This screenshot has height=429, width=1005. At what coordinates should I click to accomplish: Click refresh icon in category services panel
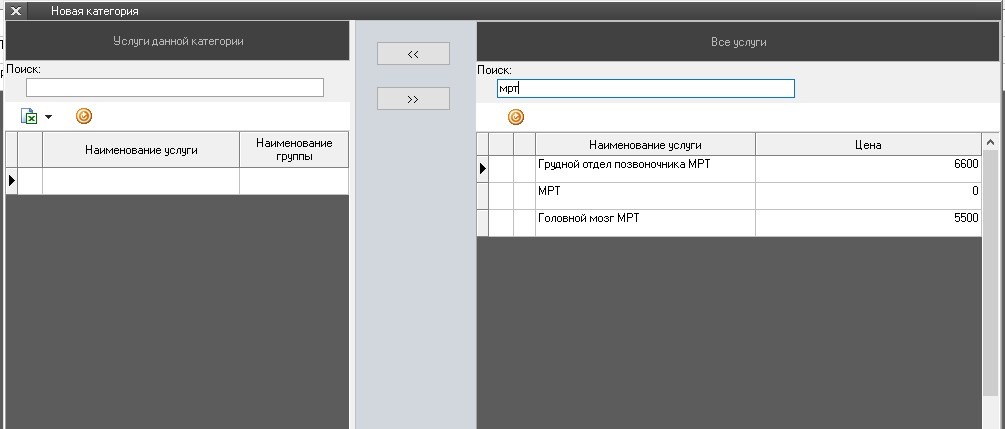point(84,116)
